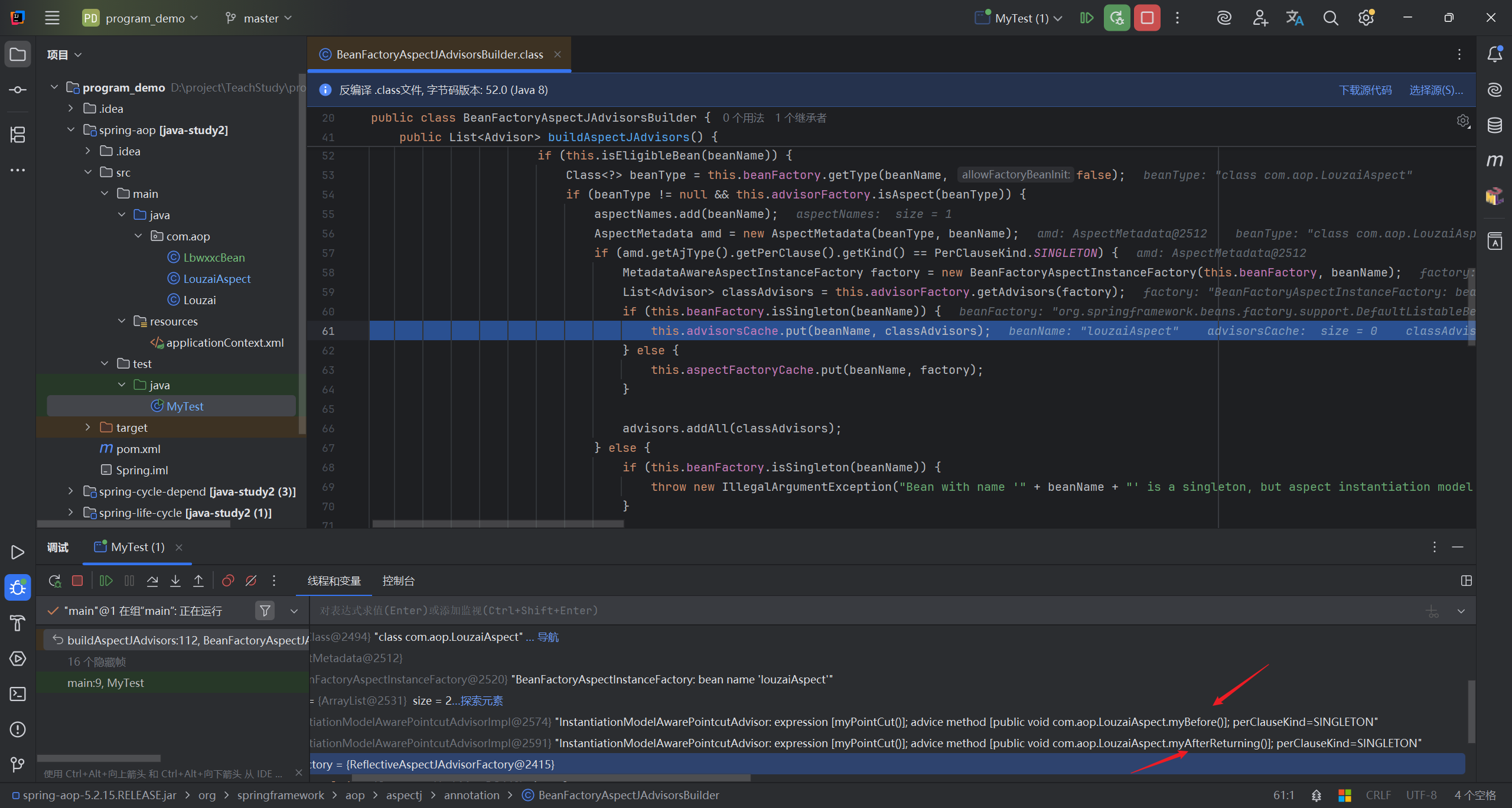Toggle the debug layout settings button
The image size is (1512, 808).
[x=1466, y=581]
